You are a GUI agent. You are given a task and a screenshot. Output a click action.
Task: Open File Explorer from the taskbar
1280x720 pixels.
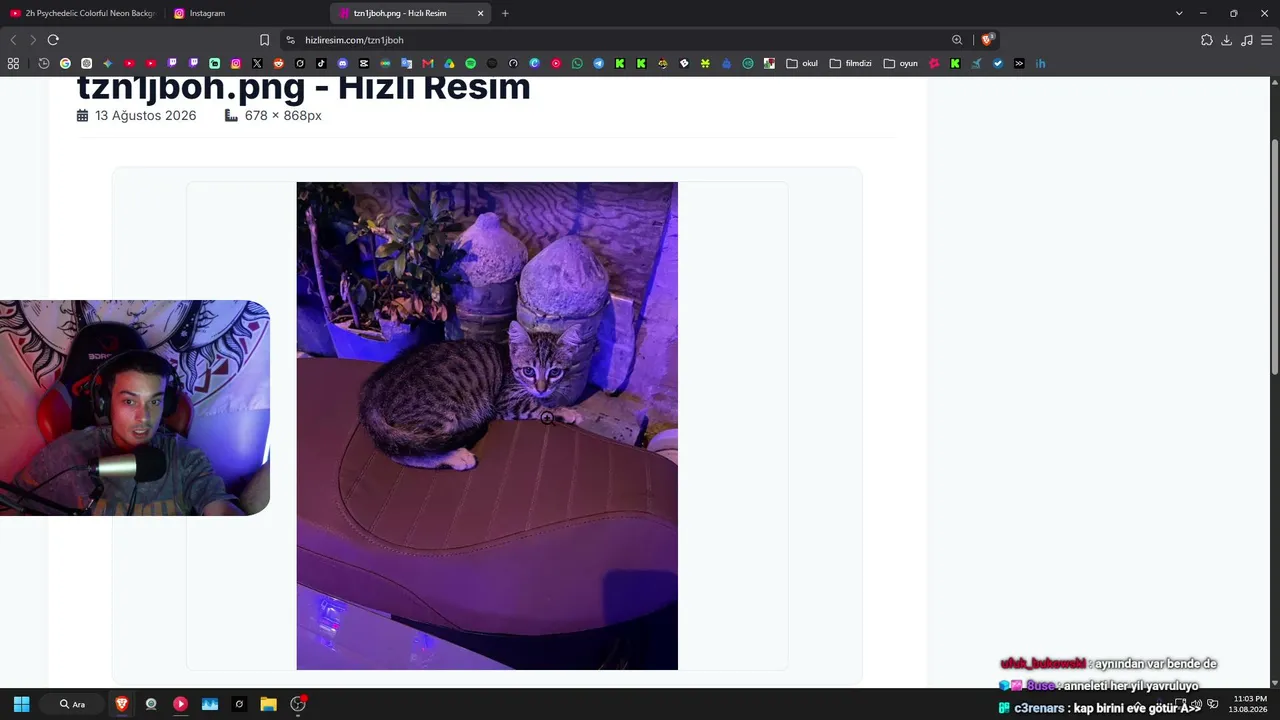pos(268,704)
